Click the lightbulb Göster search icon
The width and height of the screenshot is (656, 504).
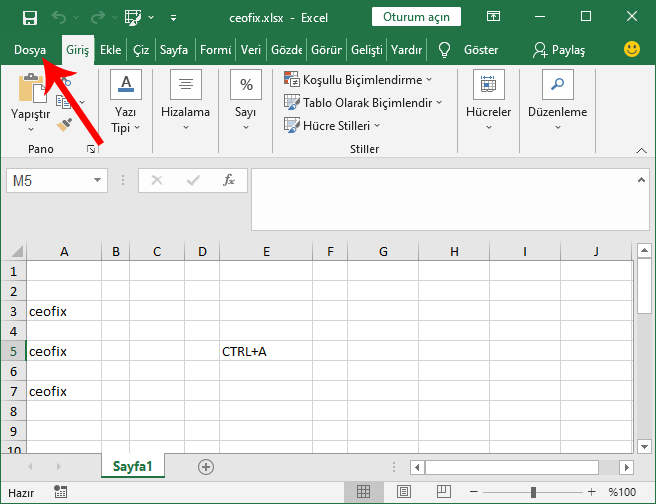[444, 50]
